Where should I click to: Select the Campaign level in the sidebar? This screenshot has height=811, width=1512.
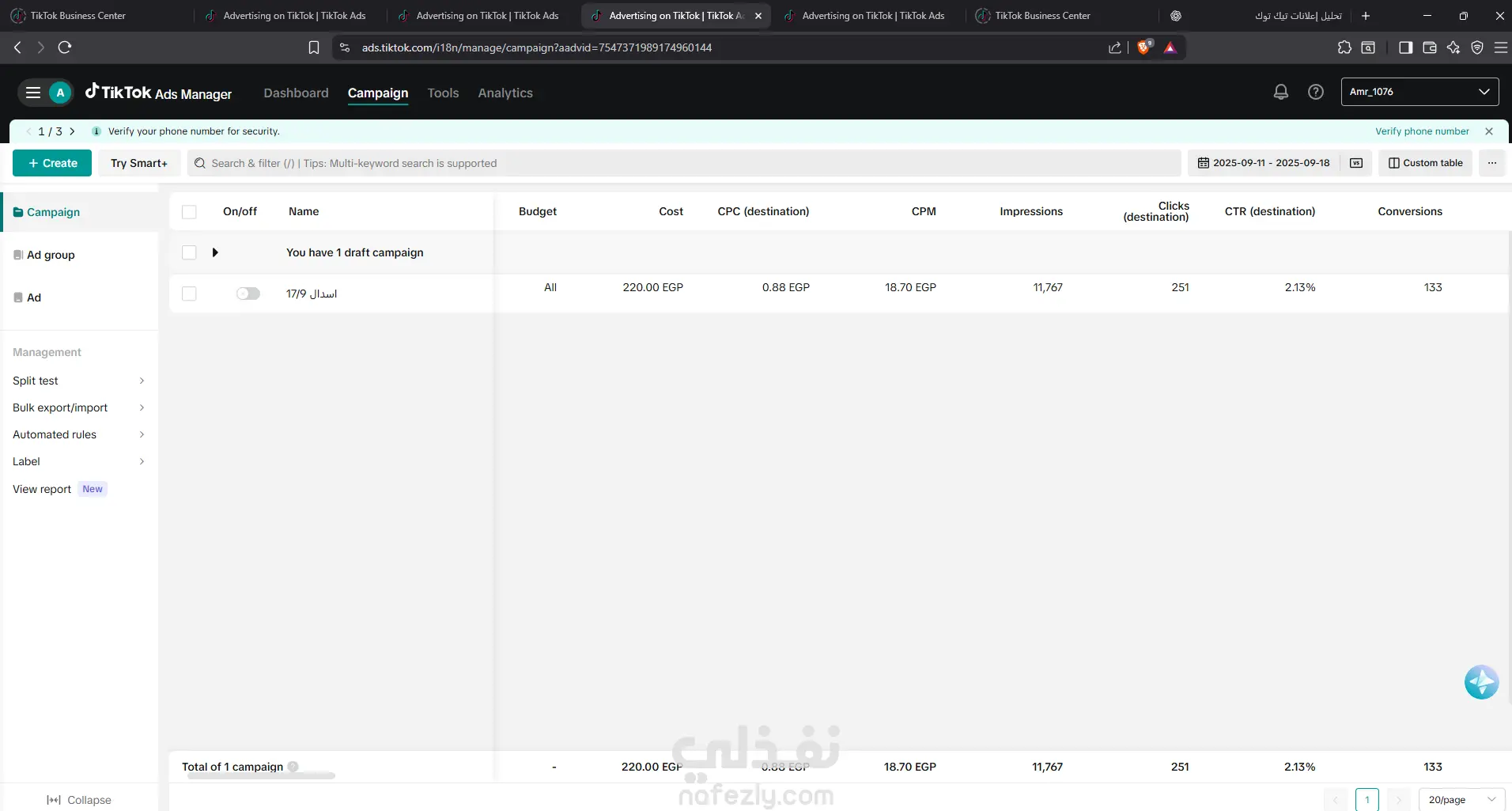pos(79,212)
